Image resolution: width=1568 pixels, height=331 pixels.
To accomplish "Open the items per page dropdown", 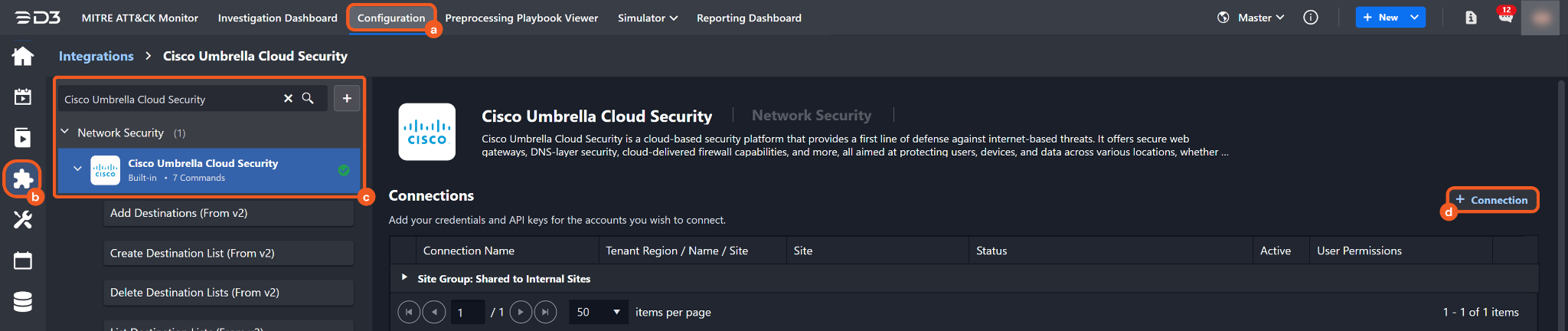I will click(x=599, y=312).
